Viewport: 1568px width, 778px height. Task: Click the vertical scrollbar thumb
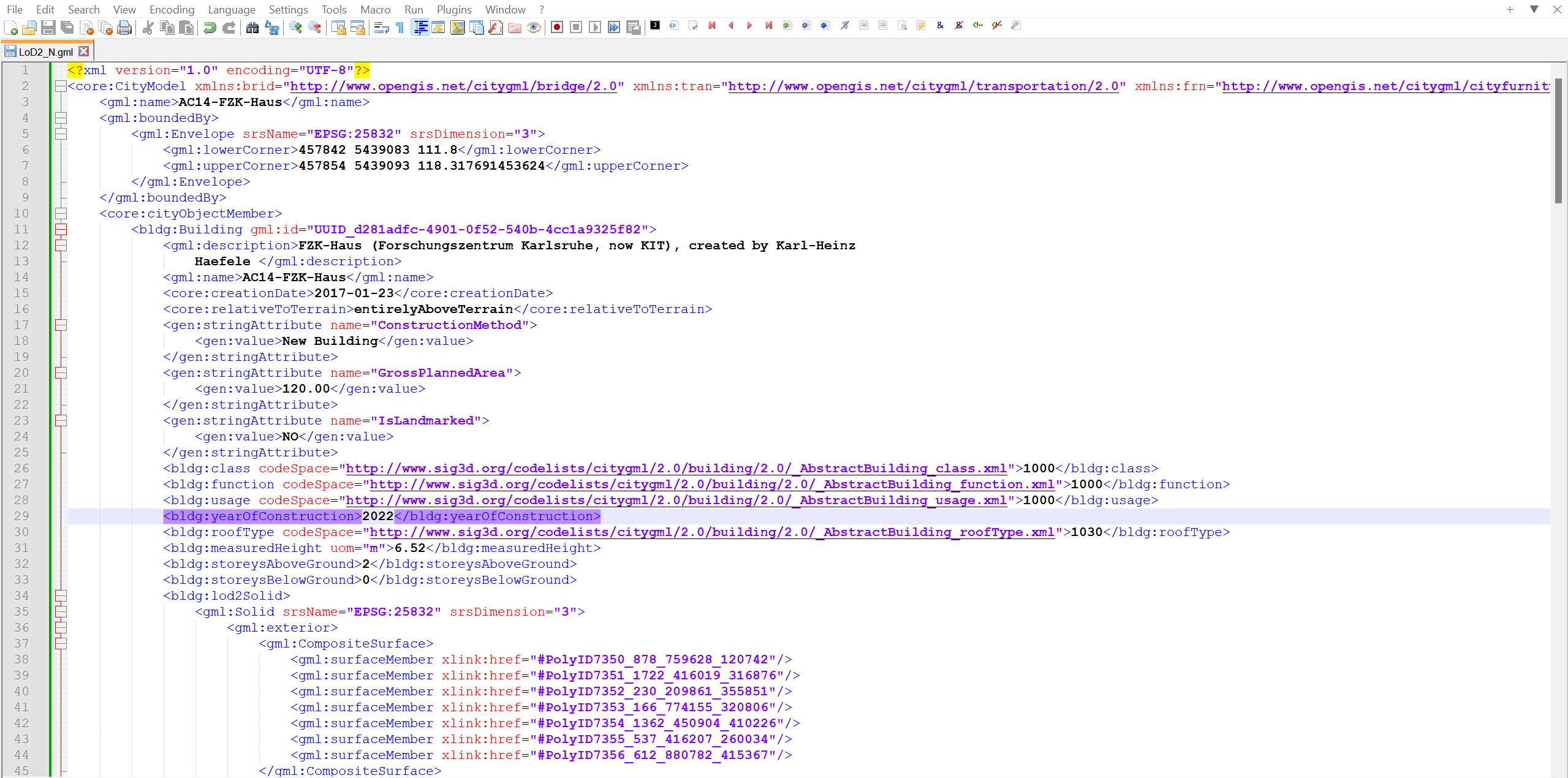point(1558,141)
